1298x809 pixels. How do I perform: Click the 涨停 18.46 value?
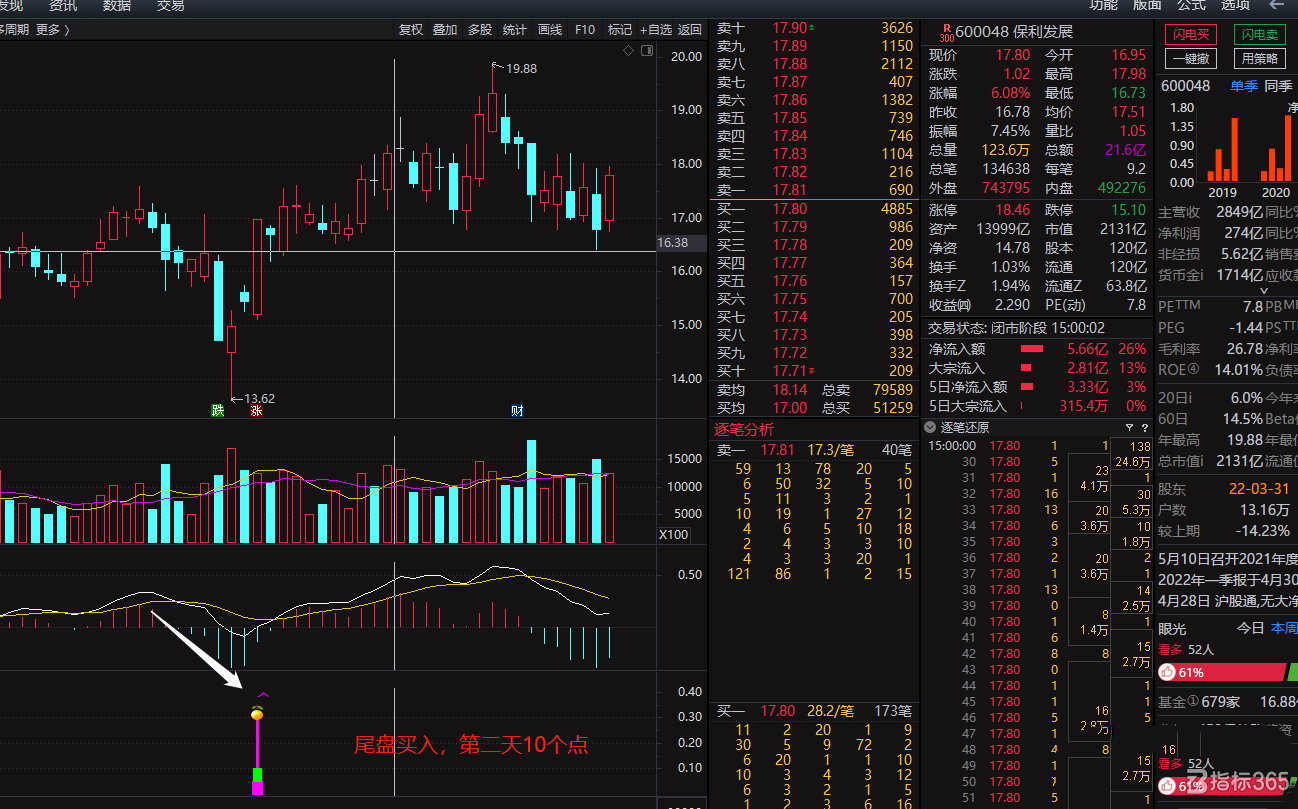coord(1012,210)
